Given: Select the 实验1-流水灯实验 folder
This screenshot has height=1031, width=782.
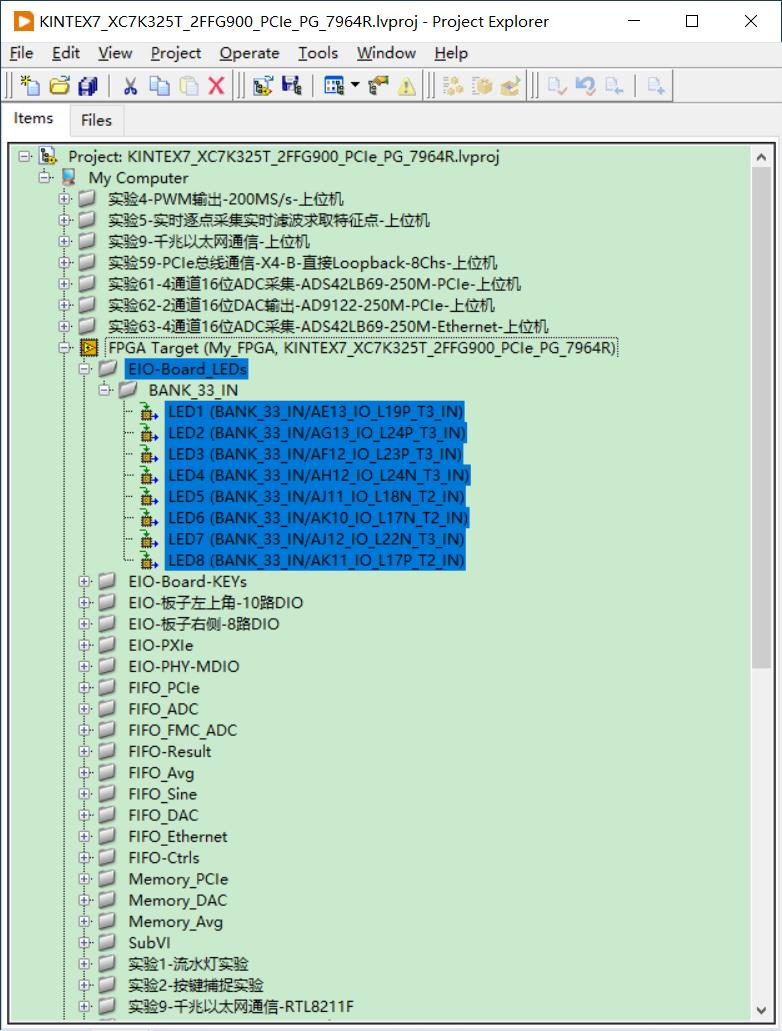Looking at the screenshot, I should click(x=188, y=965).
